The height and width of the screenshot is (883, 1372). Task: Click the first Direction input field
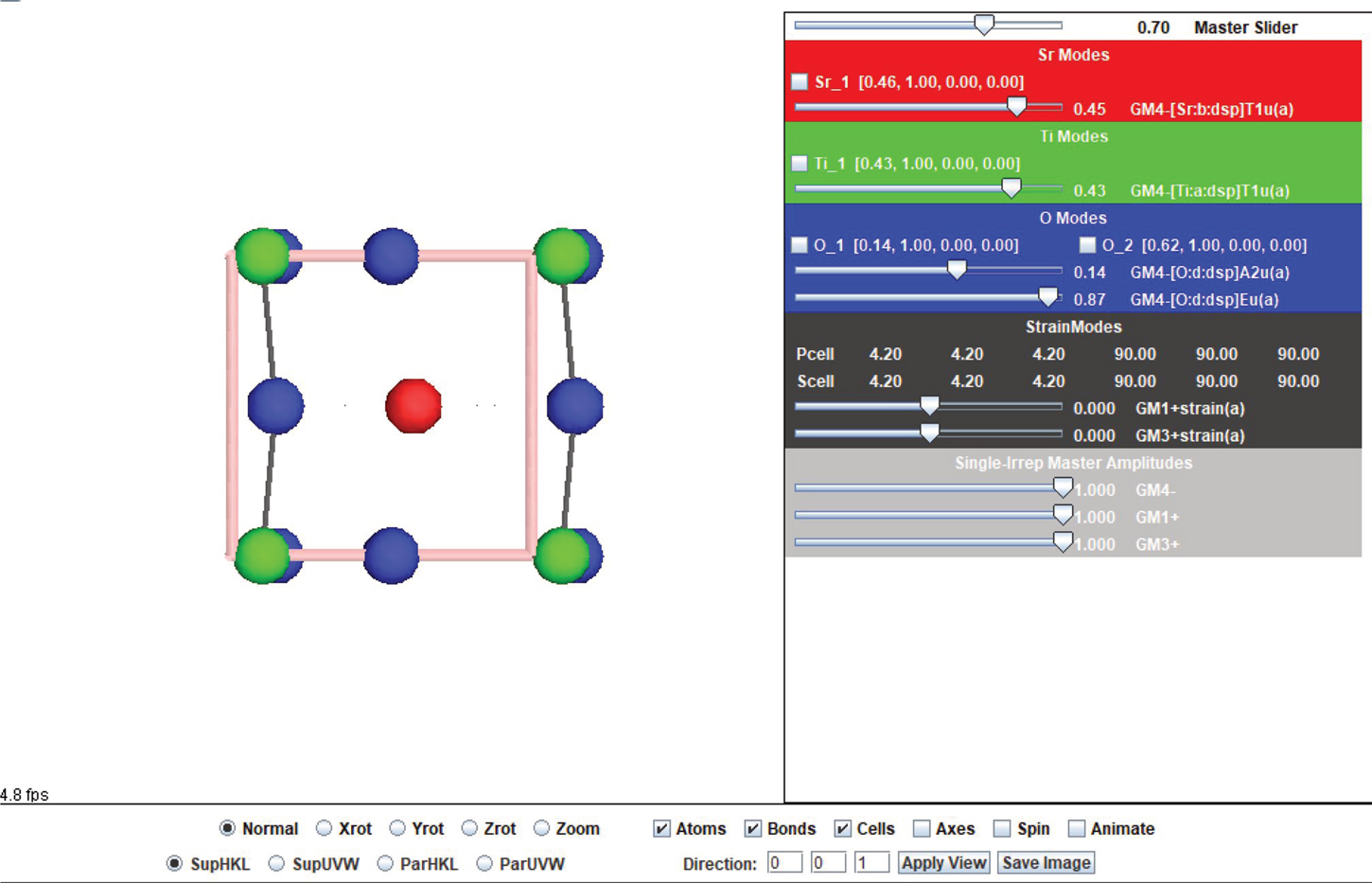pyautogui.click(x=784, y=863)
